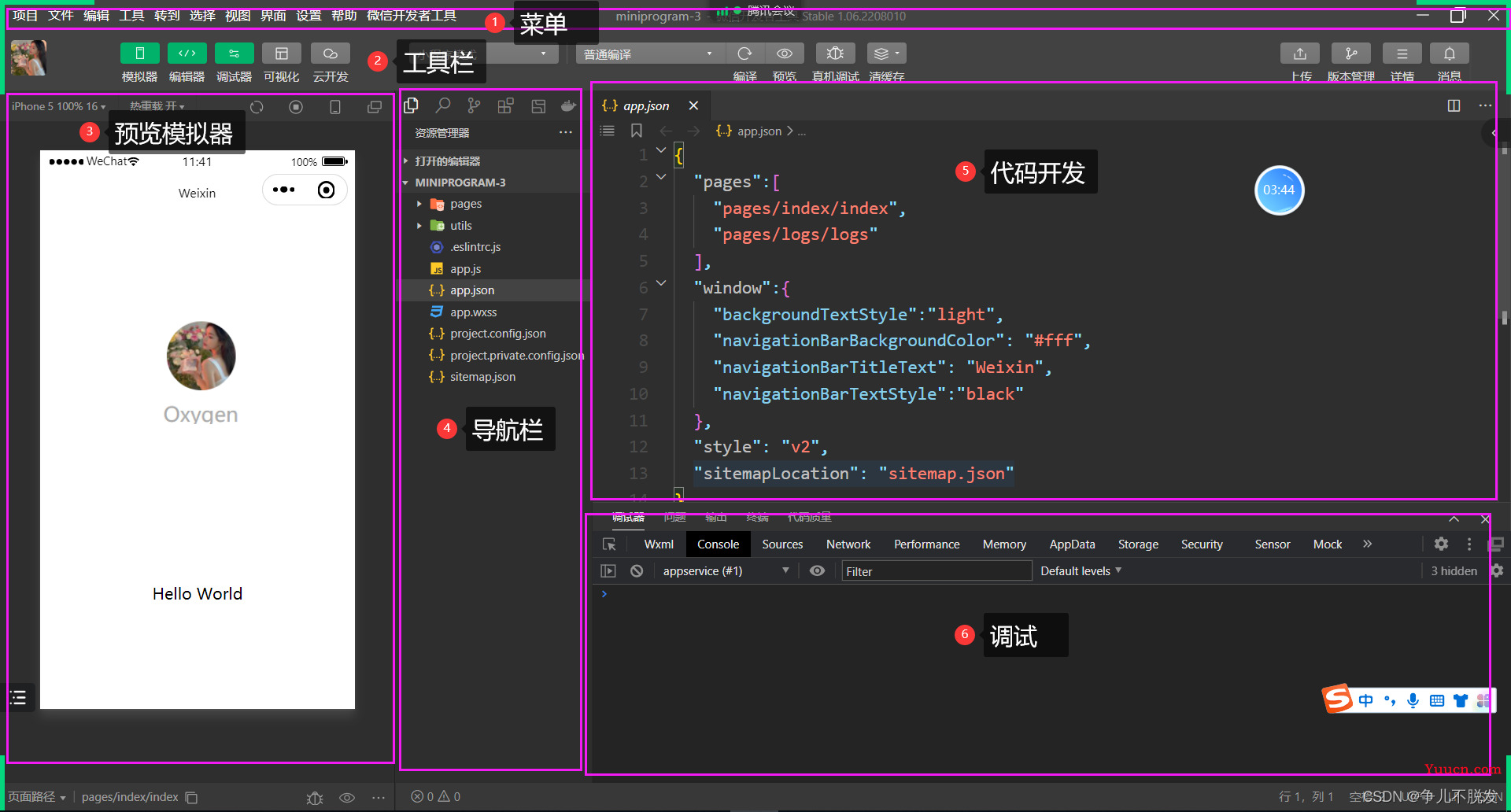Collapse the code fold at line 6

(x=661, y=283)
